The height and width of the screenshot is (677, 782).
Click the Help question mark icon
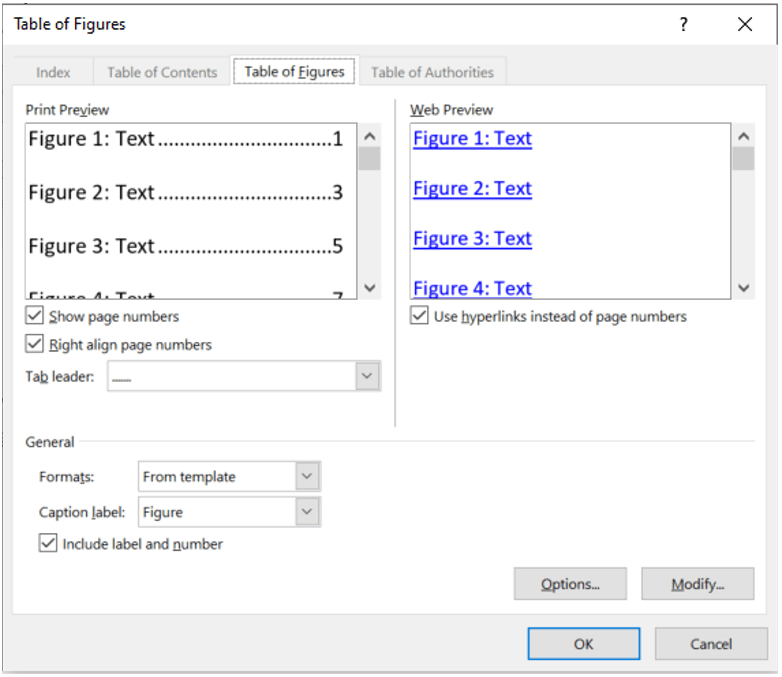[683, 25]
